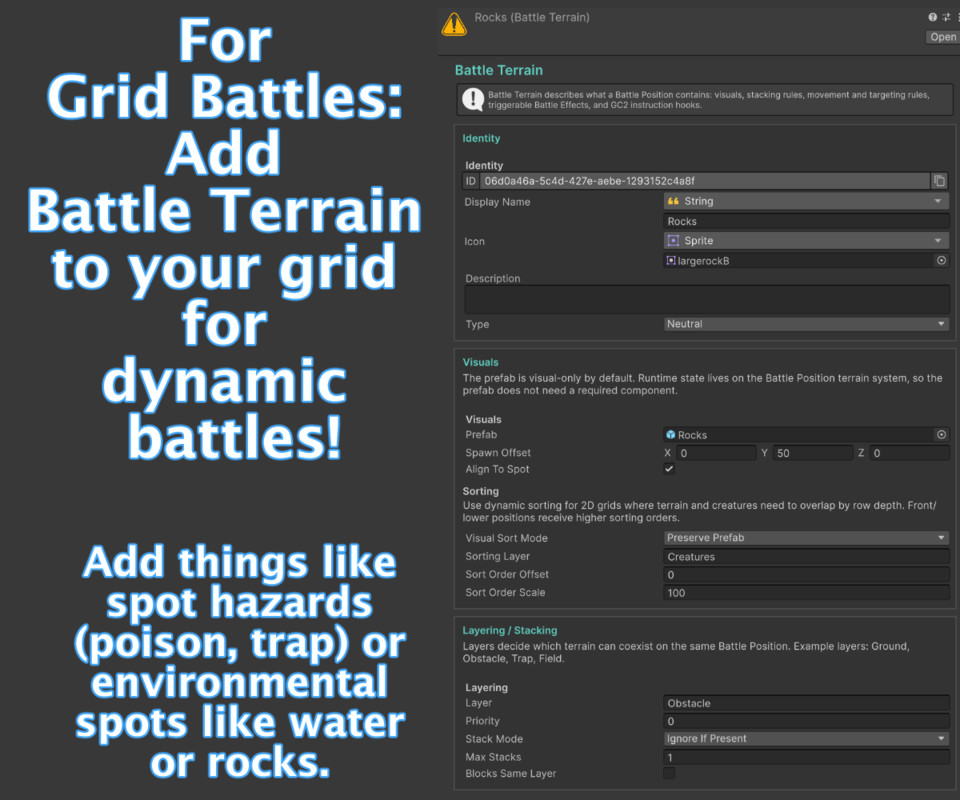Click the Max Stacks value field
Screen dimensions: 960x800
806,757
